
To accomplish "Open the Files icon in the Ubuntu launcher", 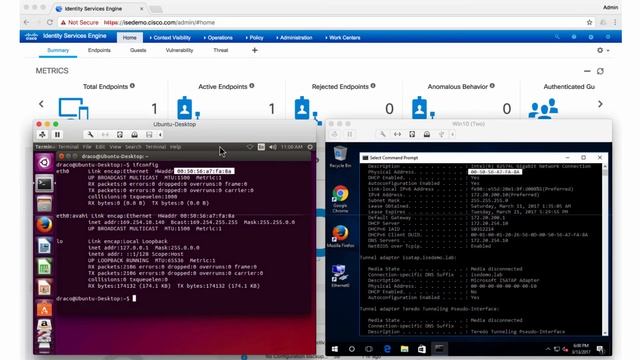I will point(44,204).
